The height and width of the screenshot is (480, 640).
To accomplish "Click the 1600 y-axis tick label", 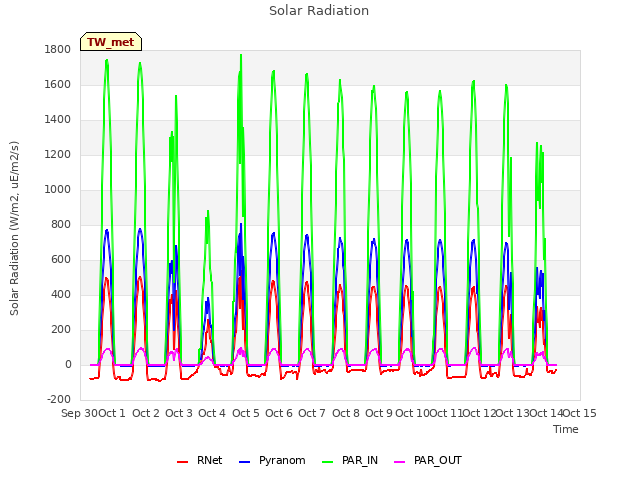I will click(x=58, y=84).
